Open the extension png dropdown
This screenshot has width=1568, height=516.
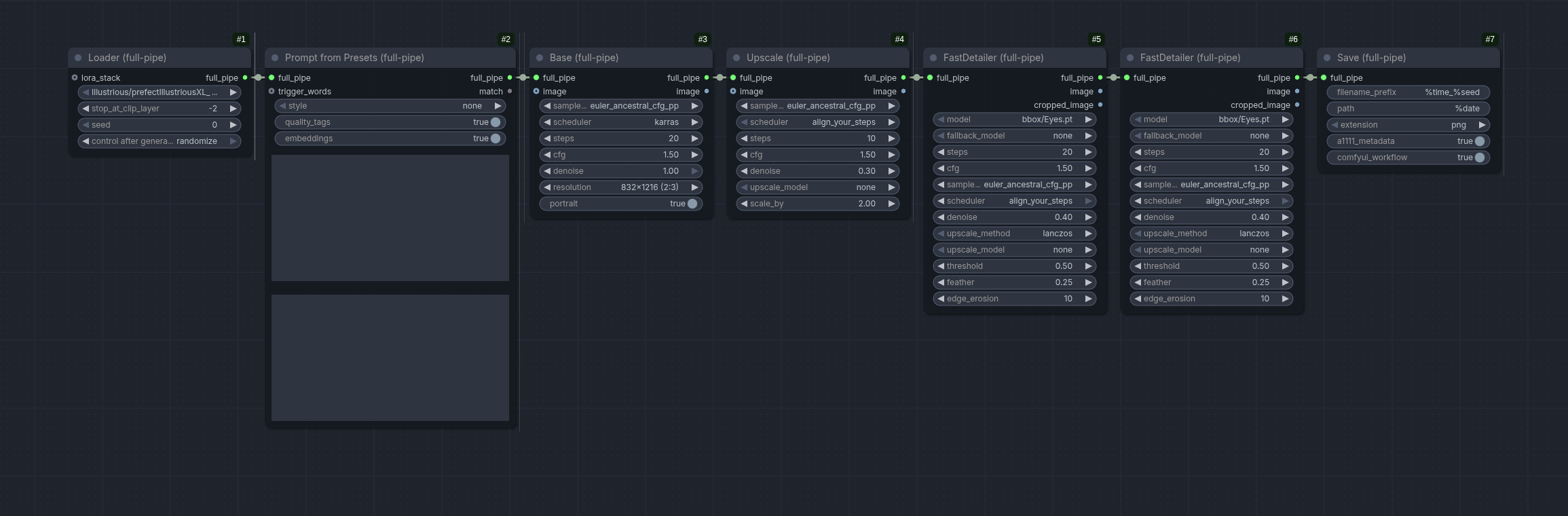pos(1408,125)
